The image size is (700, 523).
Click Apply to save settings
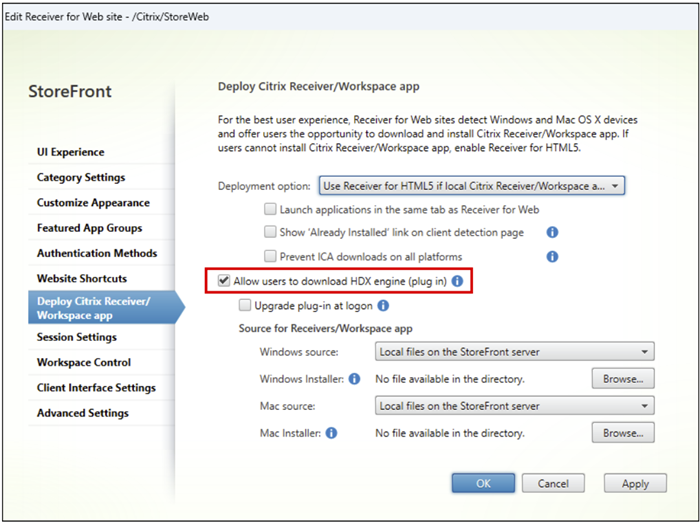pos(635,483)
